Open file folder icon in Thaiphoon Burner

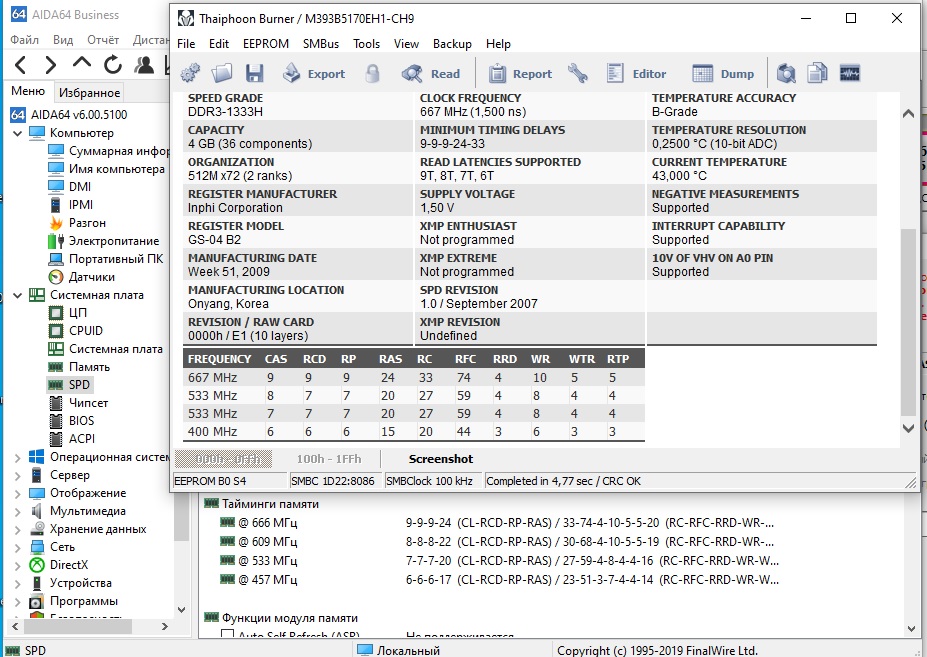click(222, 73)
